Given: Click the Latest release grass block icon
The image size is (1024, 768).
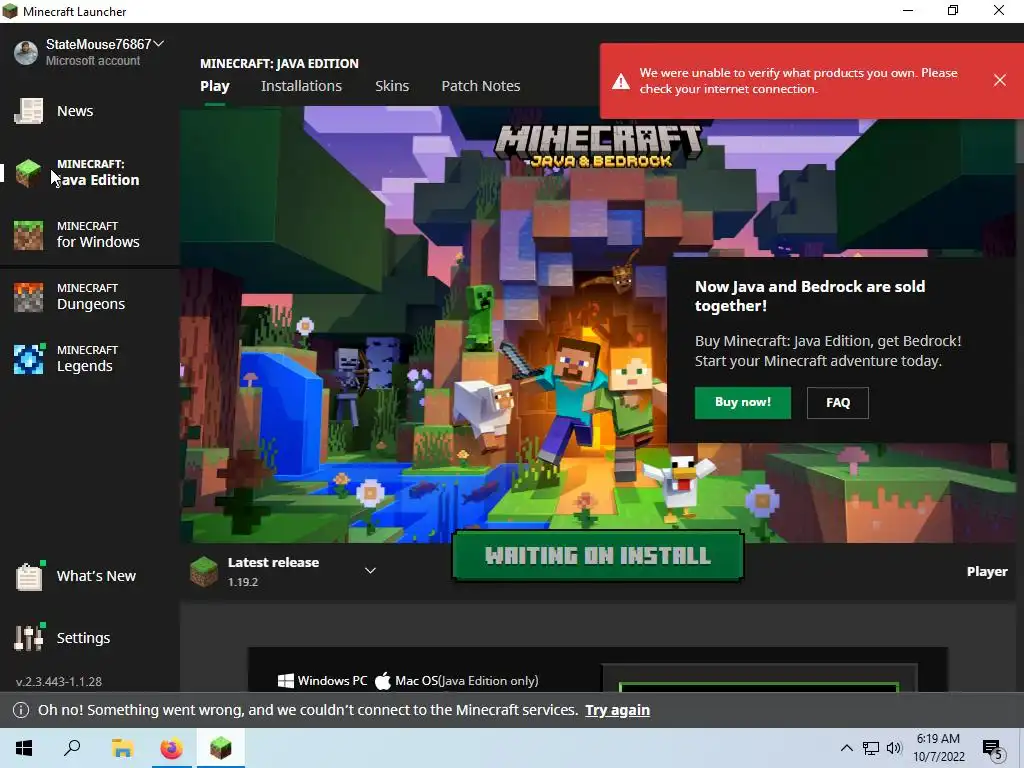Looking at the screenshot, I should (x=204, y=571).
